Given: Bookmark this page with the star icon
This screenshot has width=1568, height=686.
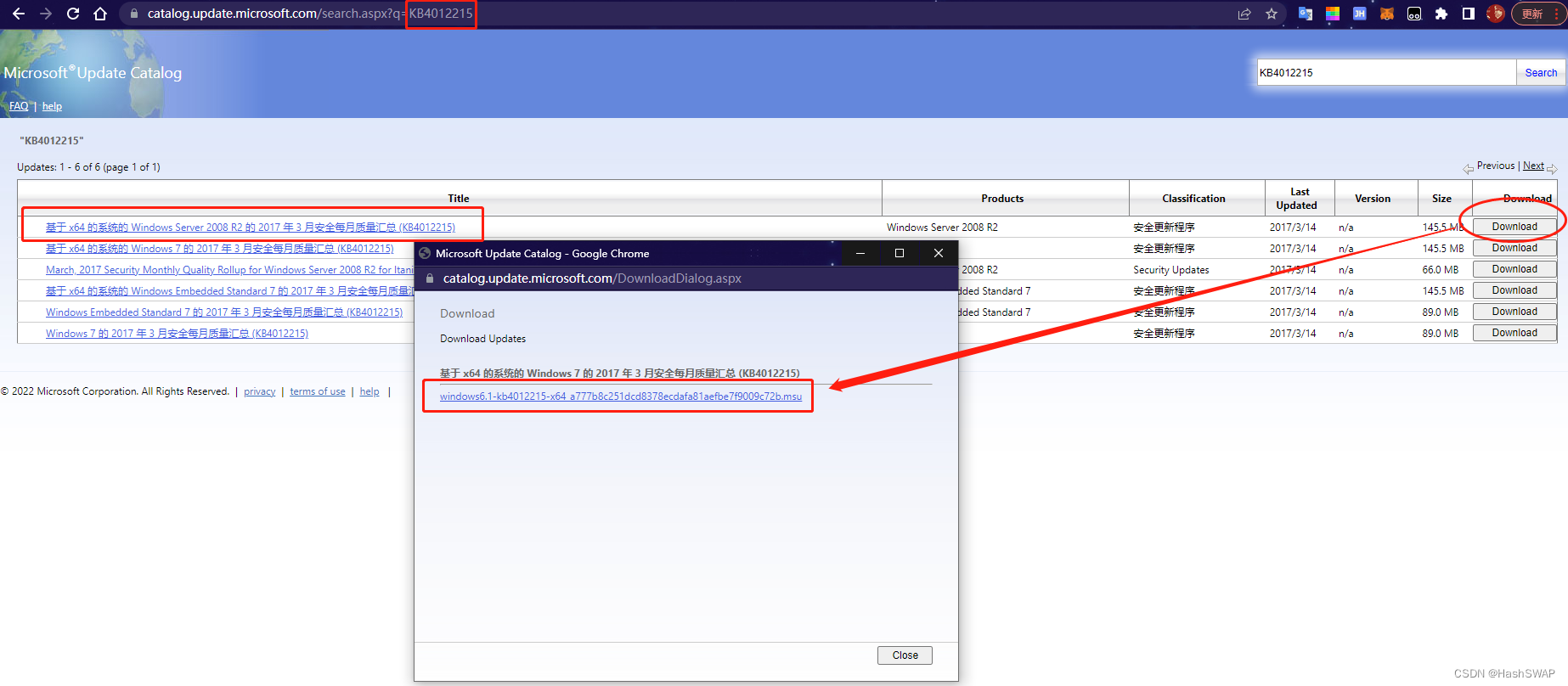Looking at the screenshot, I should point(1272,14).
